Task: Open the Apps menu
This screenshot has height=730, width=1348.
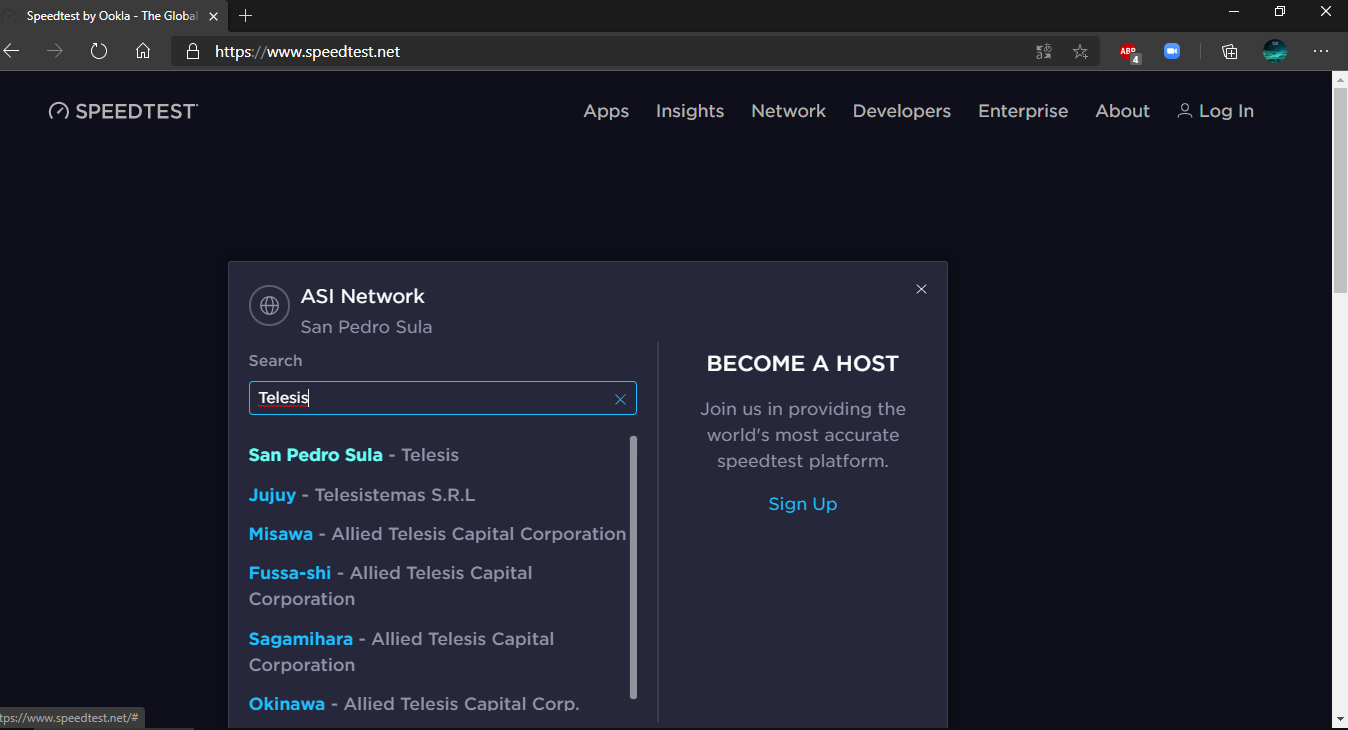Action: click(x=606, y=111)
